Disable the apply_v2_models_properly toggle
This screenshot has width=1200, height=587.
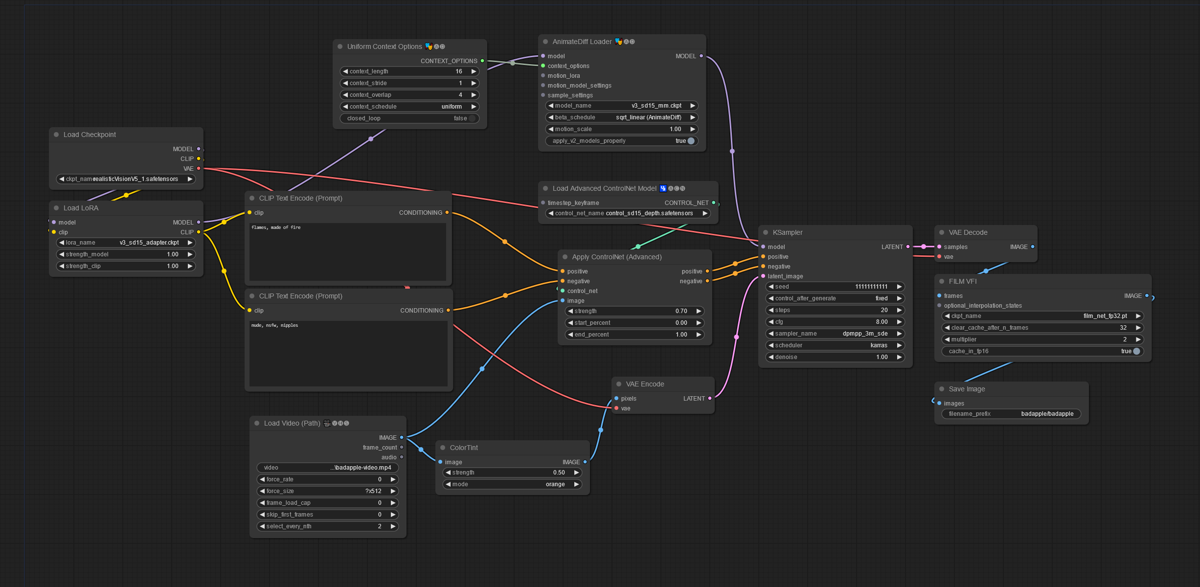click(x=691, y=141)
